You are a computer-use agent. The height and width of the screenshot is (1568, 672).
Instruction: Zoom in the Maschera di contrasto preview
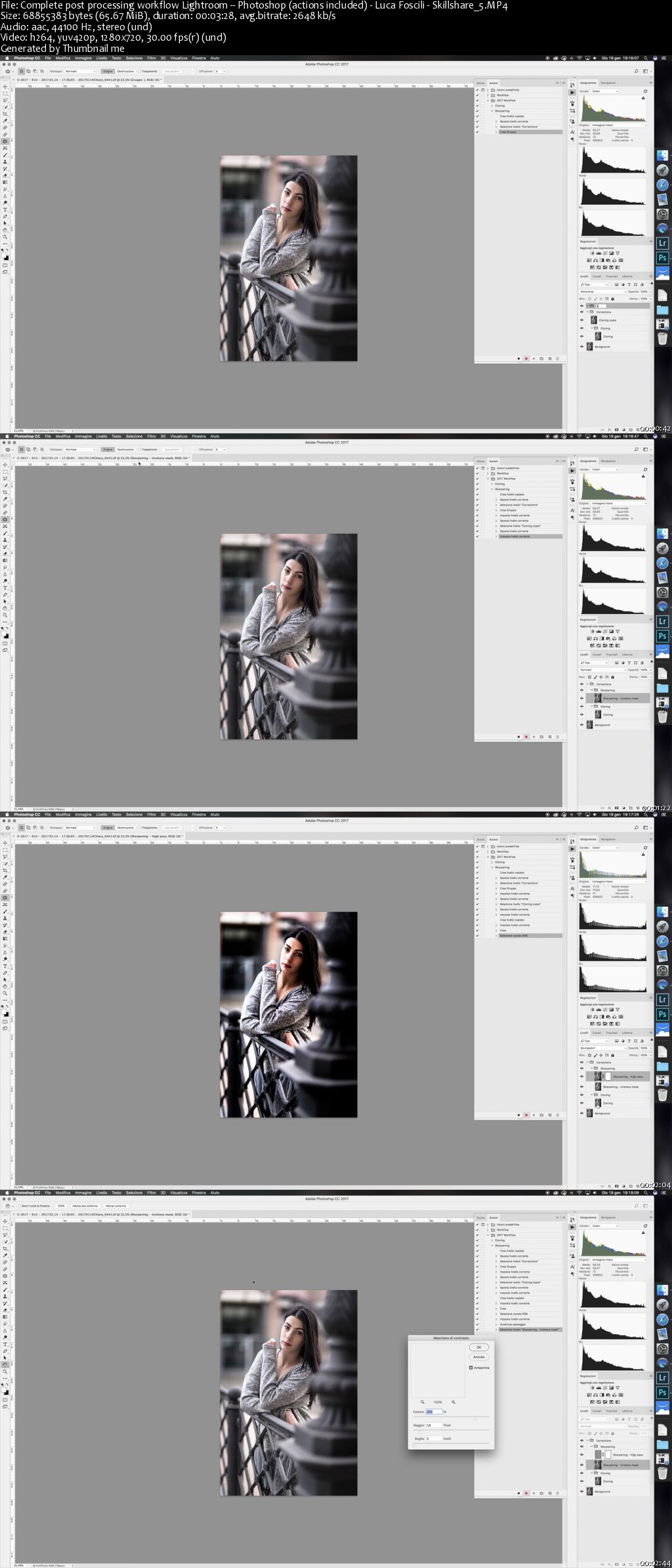click(x=453, y=1402)
